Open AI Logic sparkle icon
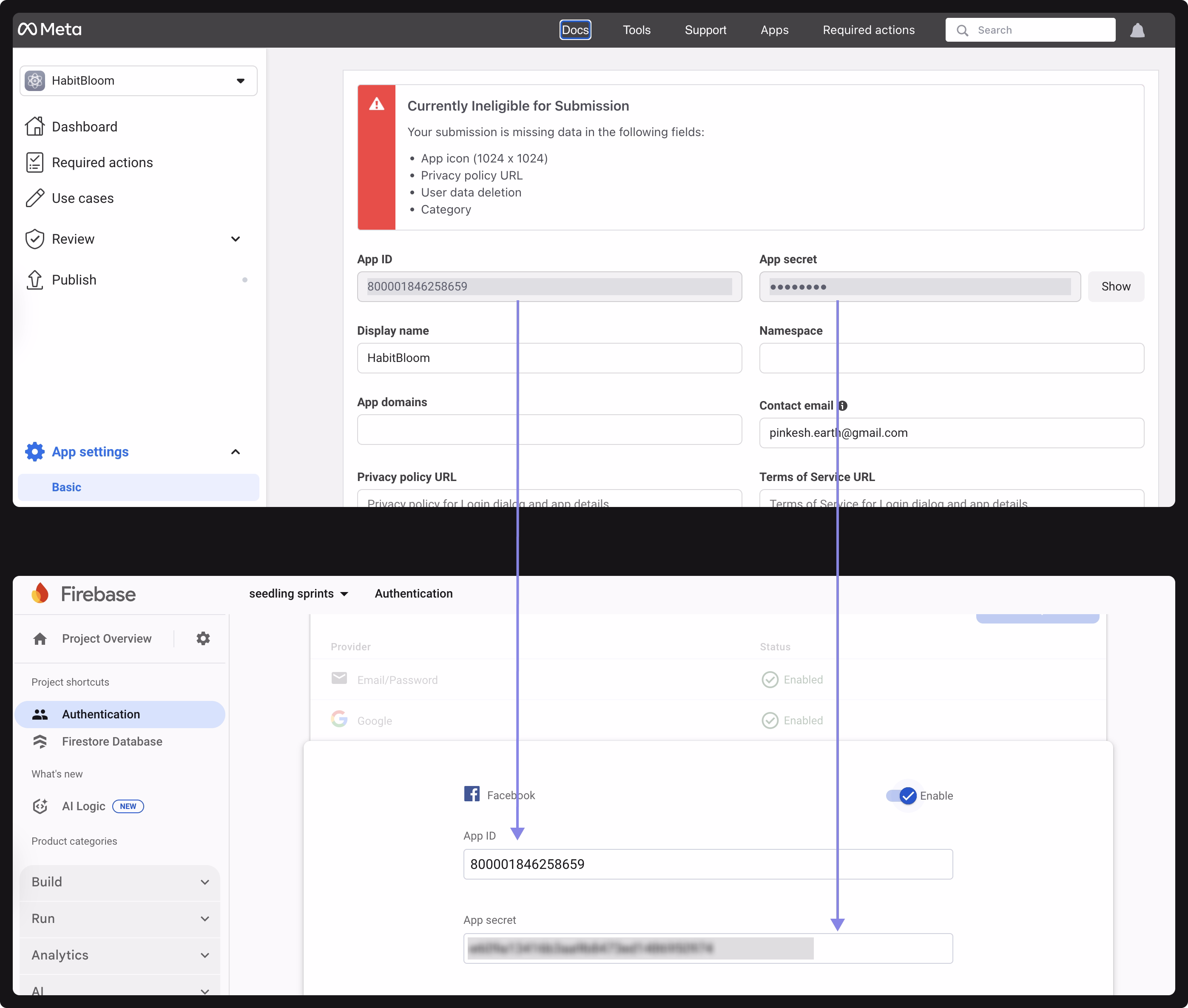Screen dimensions: 1188x1008 pyautogui.click(x=40, y=806)
